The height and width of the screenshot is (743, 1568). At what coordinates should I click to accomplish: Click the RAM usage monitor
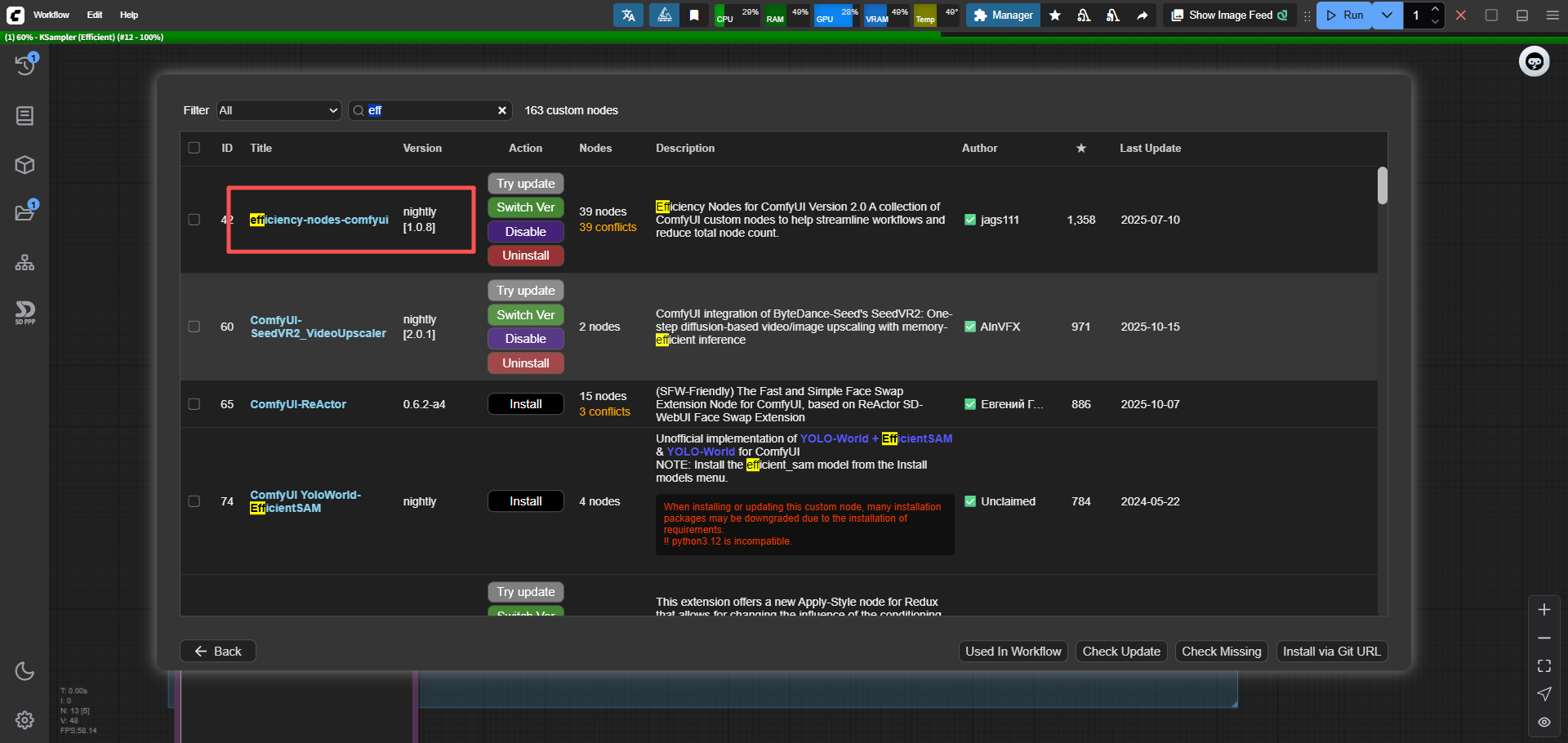787,15
